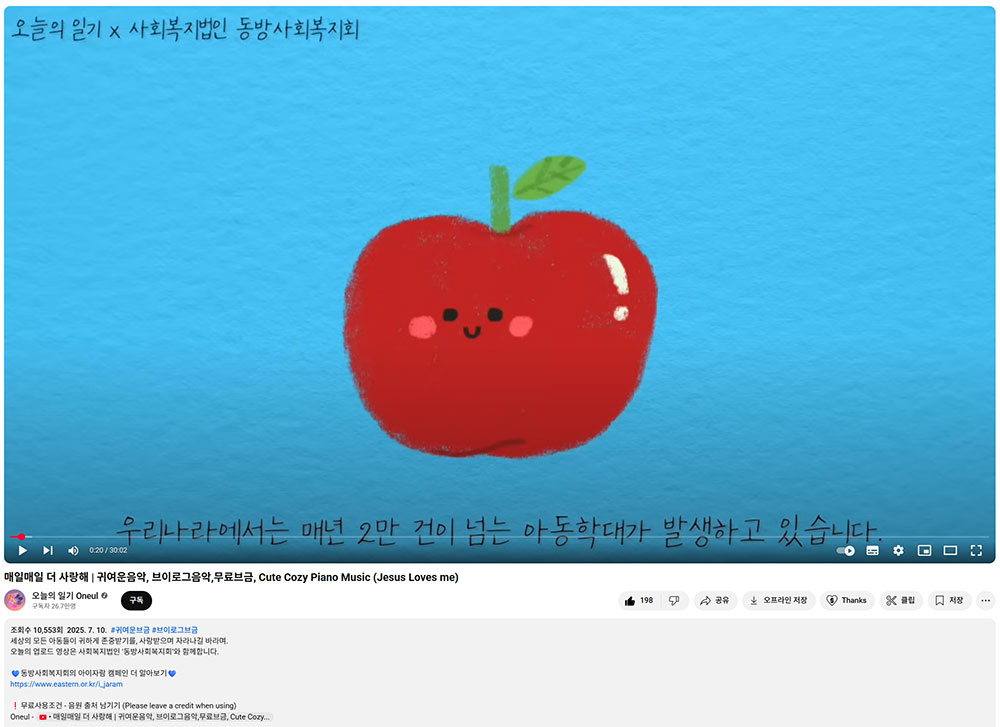Enter fullscreen mode
1000x727 pixels.
(976, 550)
